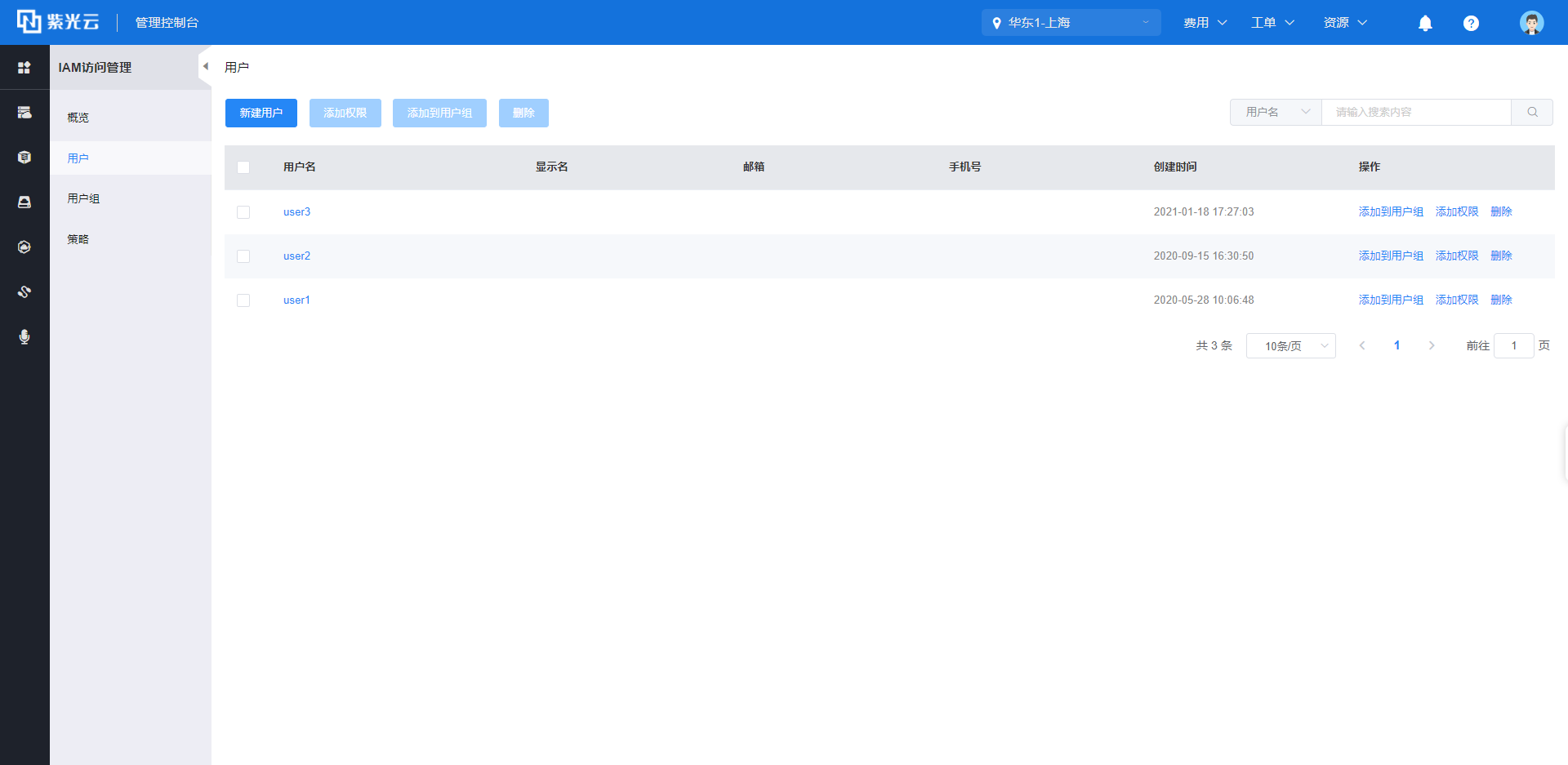Expand the 用户名 search field type dropdown
This screenshot has height=765, width=1568.
point(1276,113)
